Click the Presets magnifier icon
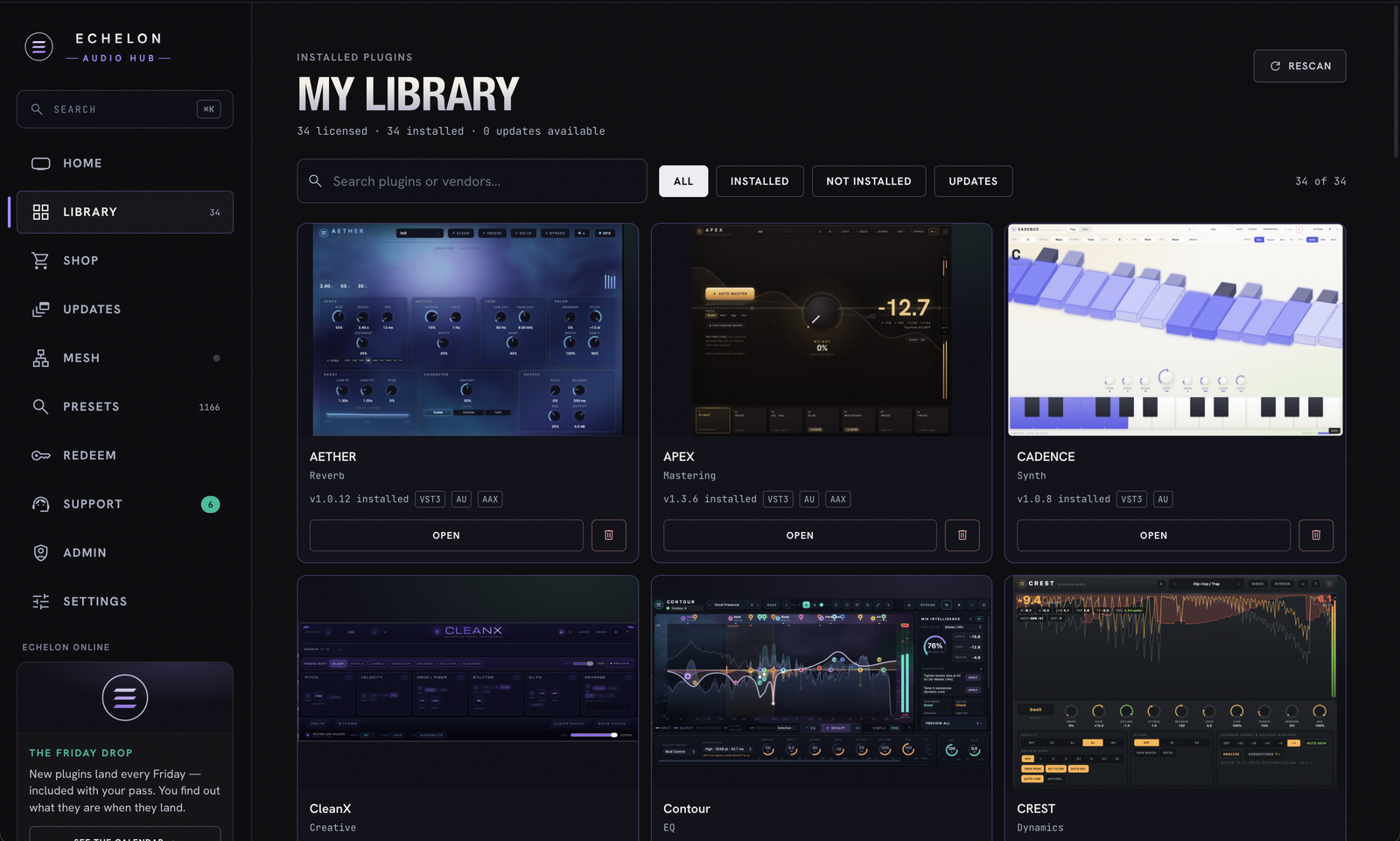This screenshot has width=1400, height=841. click(41, 407)
